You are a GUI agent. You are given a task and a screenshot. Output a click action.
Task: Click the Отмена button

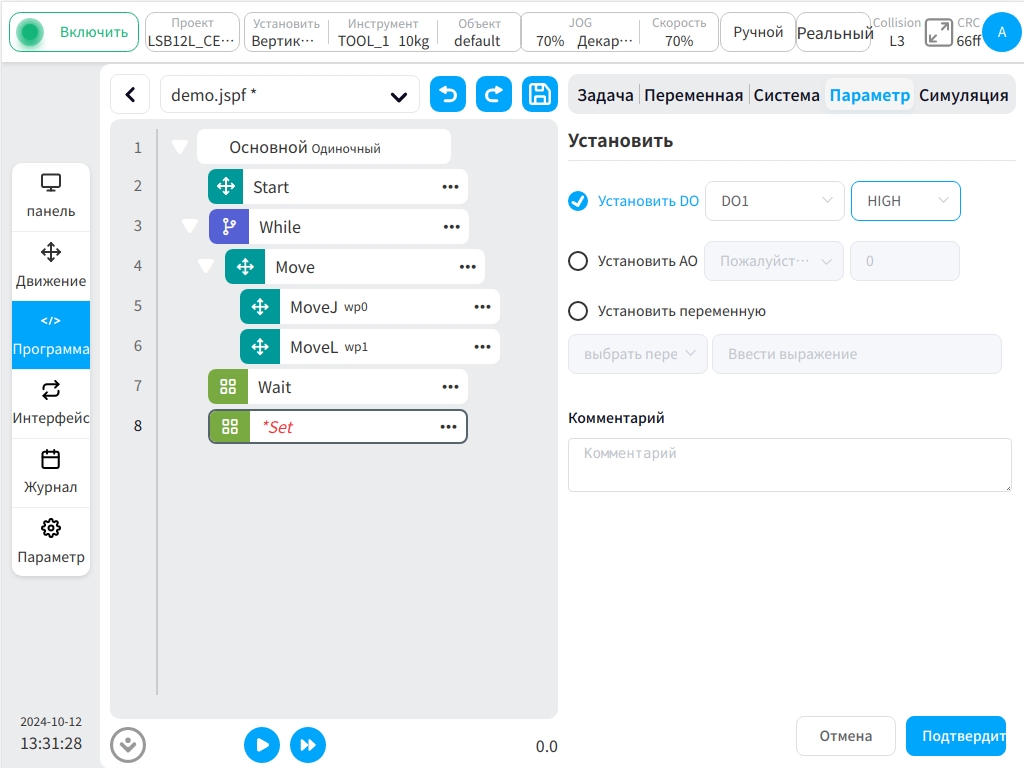[x=846, y=736]
